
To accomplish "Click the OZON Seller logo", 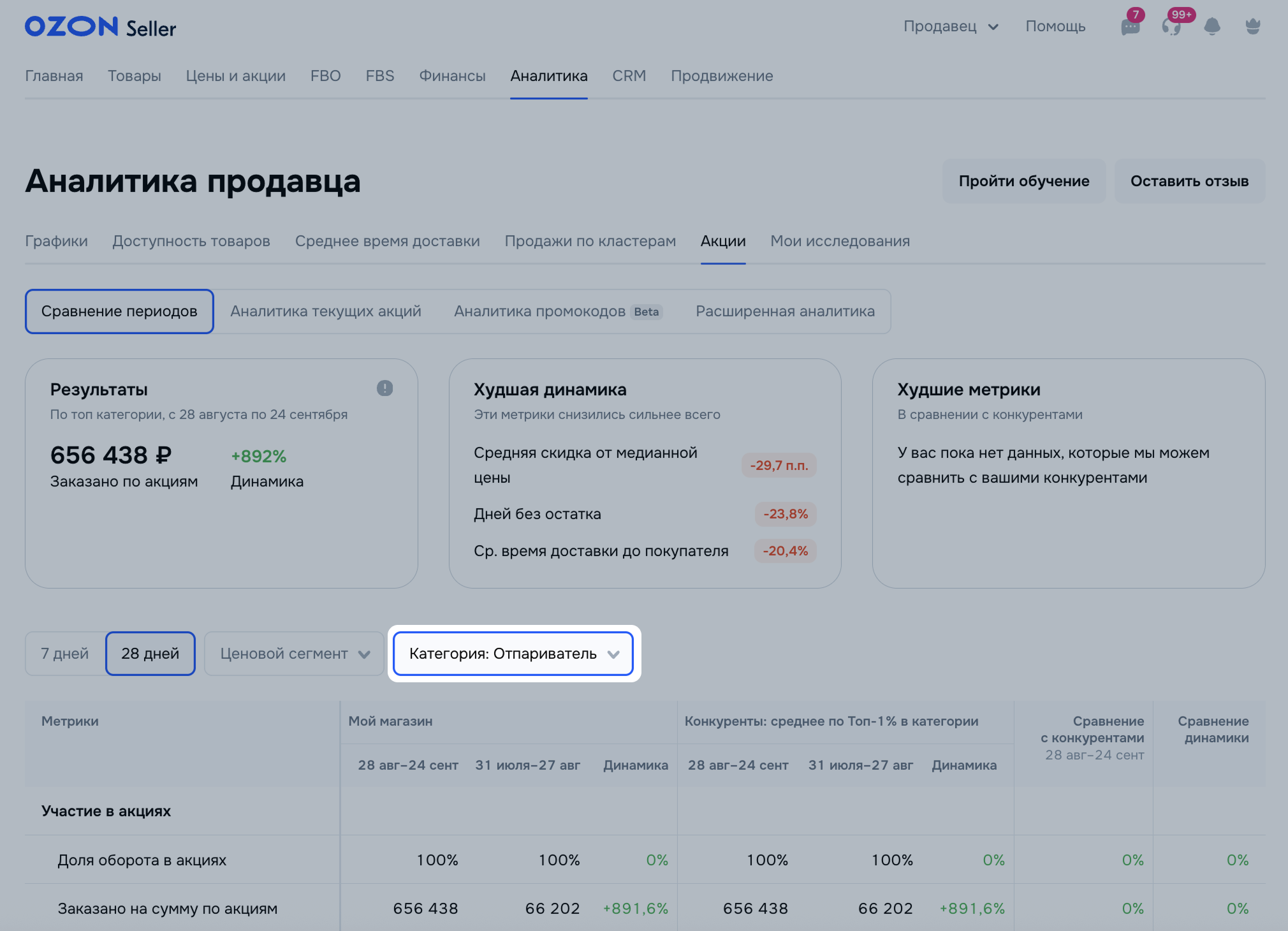I will coord(100,27).
